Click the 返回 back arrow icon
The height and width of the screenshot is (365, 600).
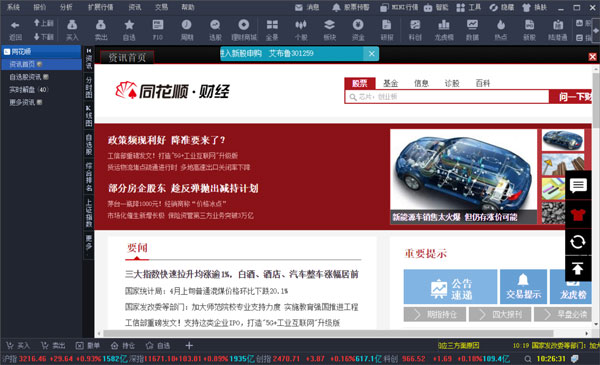(x=15, y=25)
